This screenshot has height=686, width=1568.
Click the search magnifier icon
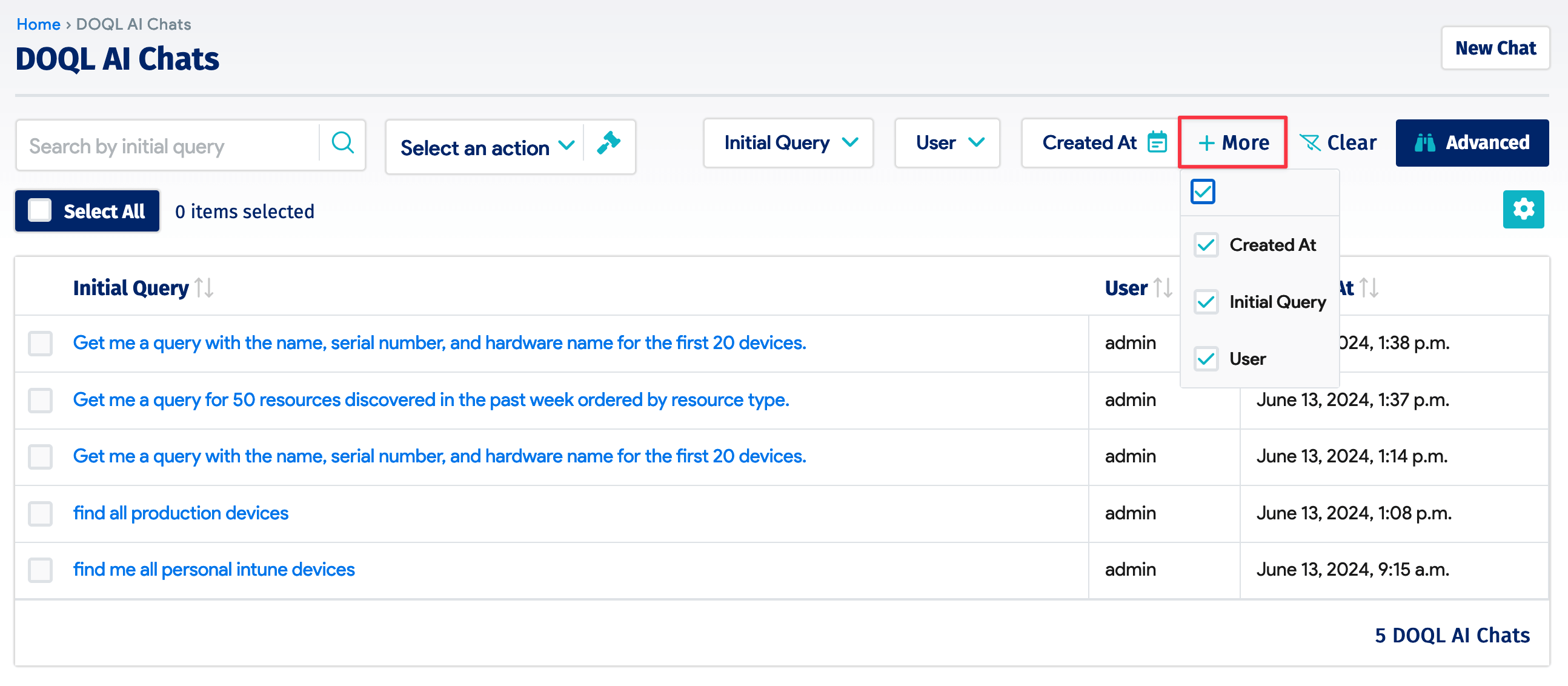tap(342, 144)
